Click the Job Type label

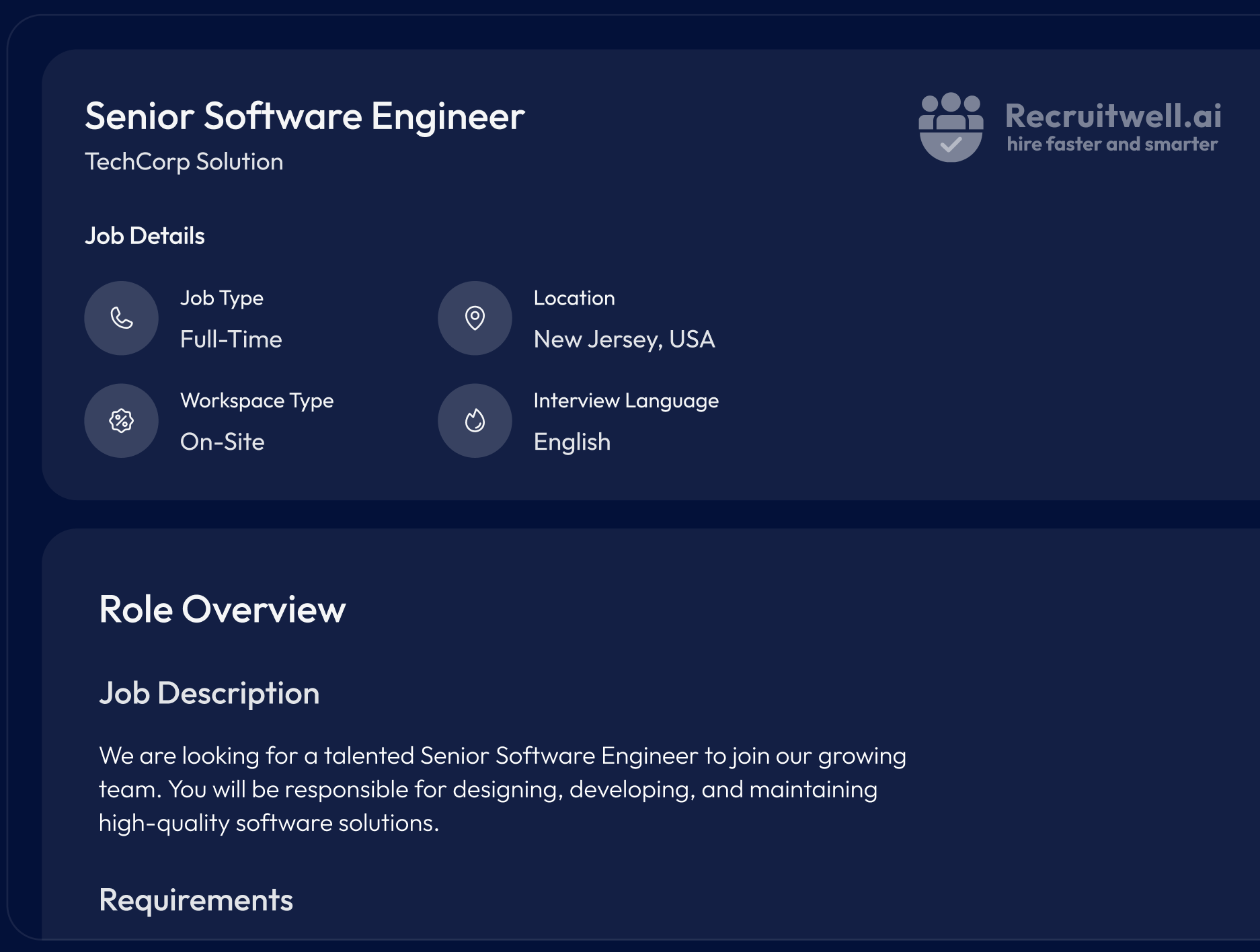click(x=222, y=298)
